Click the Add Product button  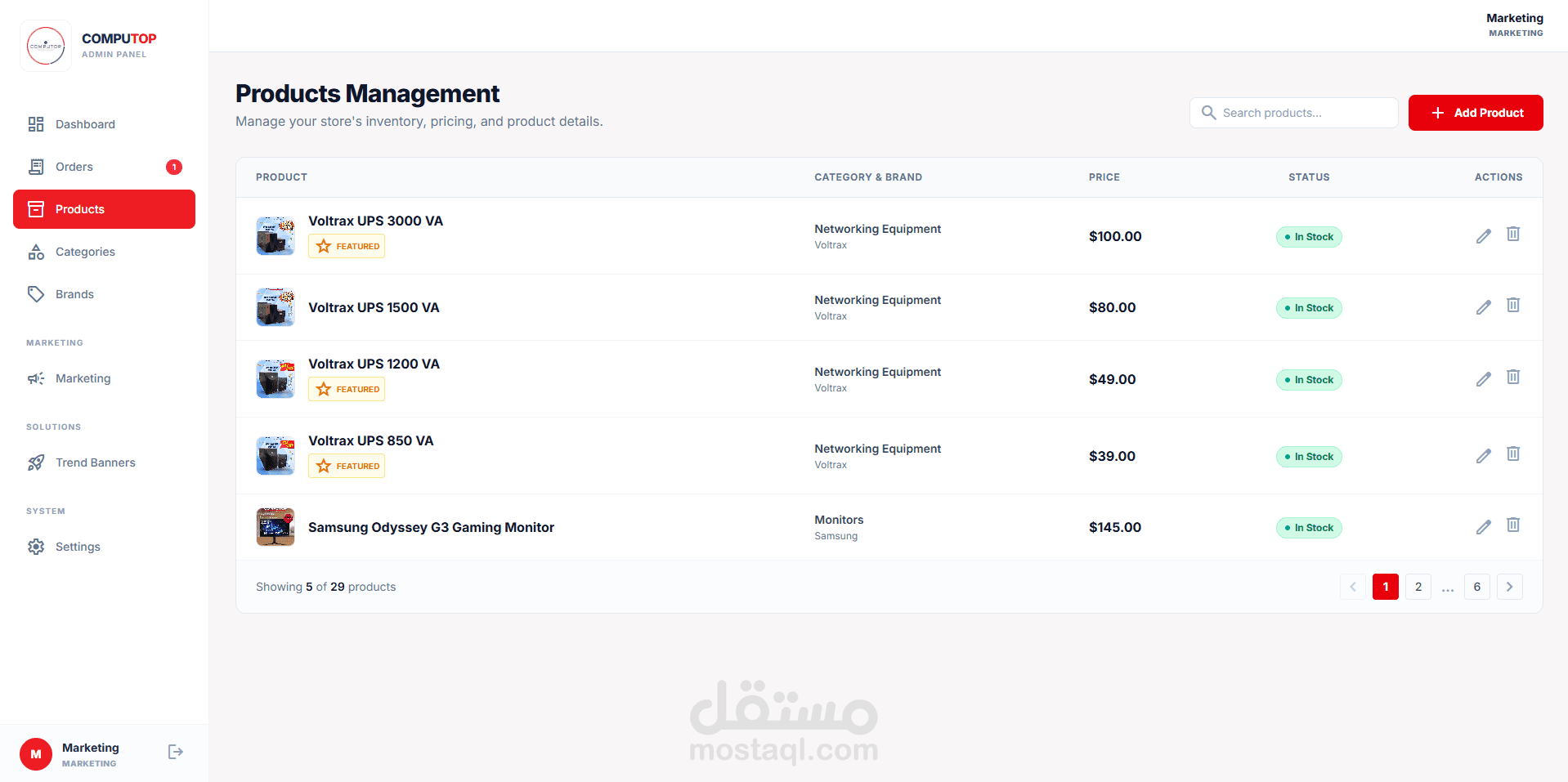(x=1476, y=113)
